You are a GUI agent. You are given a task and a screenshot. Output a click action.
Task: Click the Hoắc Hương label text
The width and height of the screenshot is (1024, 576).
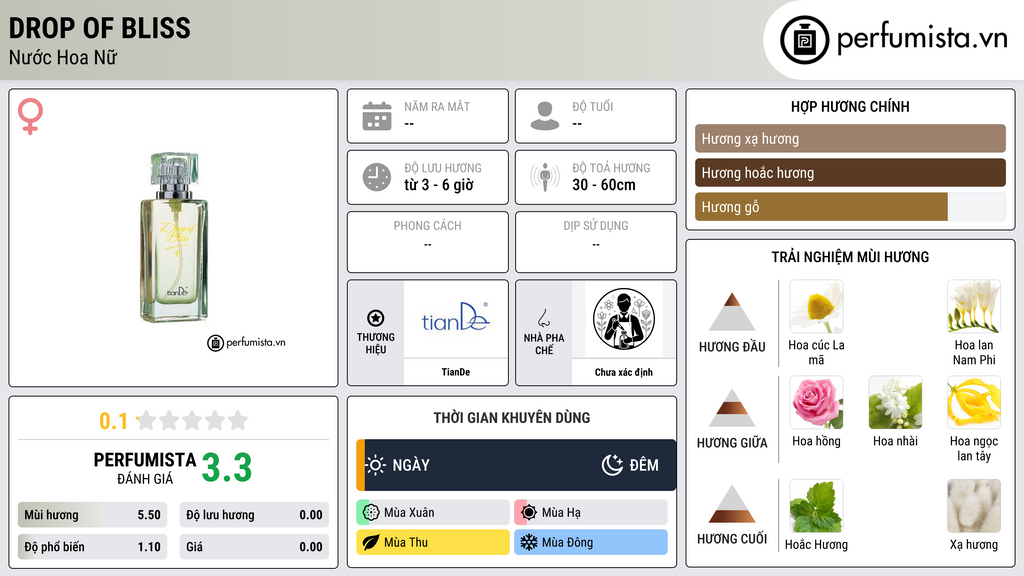(816, 544)
